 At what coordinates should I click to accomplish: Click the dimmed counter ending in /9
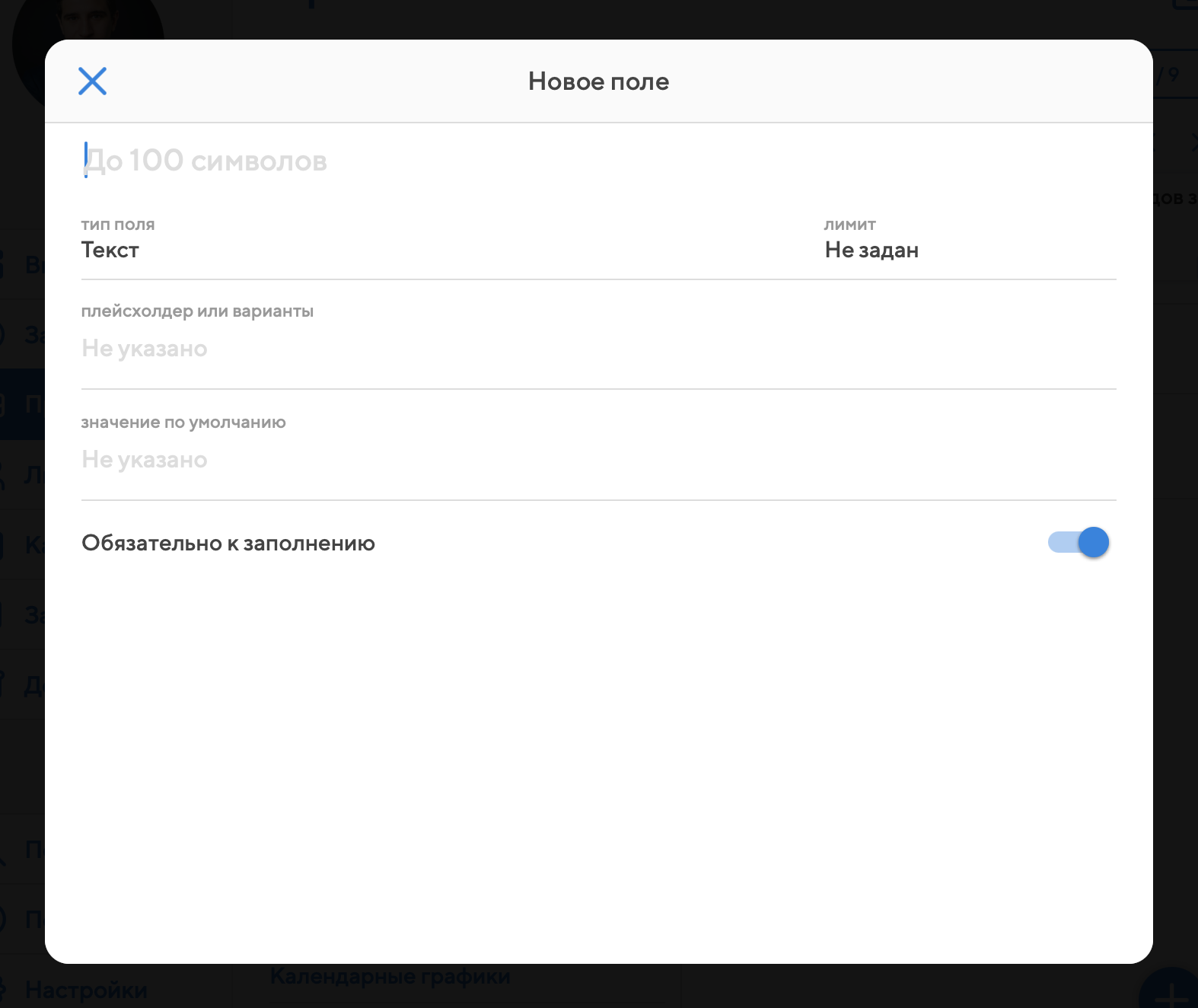point(1168,75)
